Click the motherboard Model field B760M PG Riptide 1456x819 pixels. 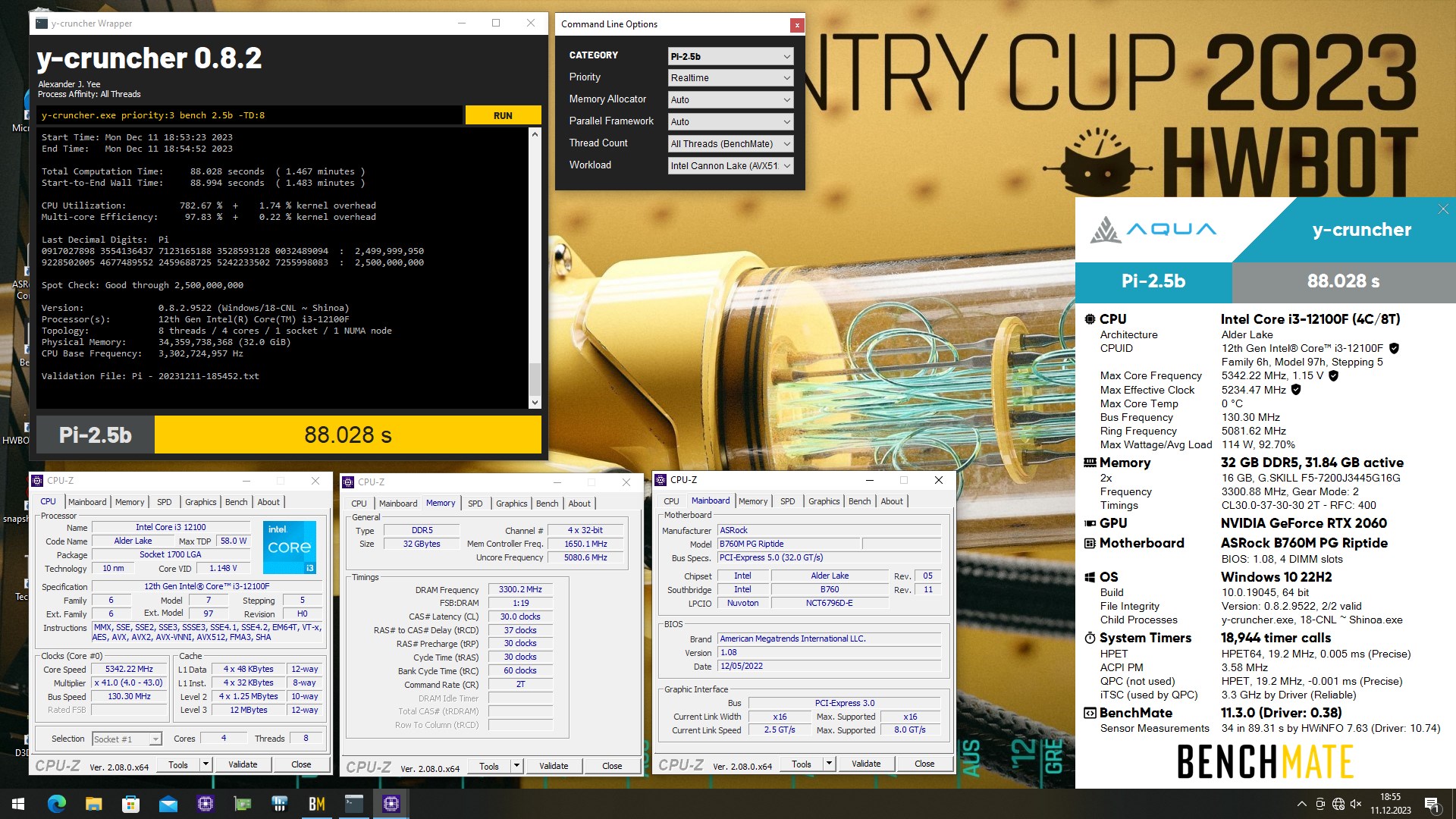click(789, 544)
